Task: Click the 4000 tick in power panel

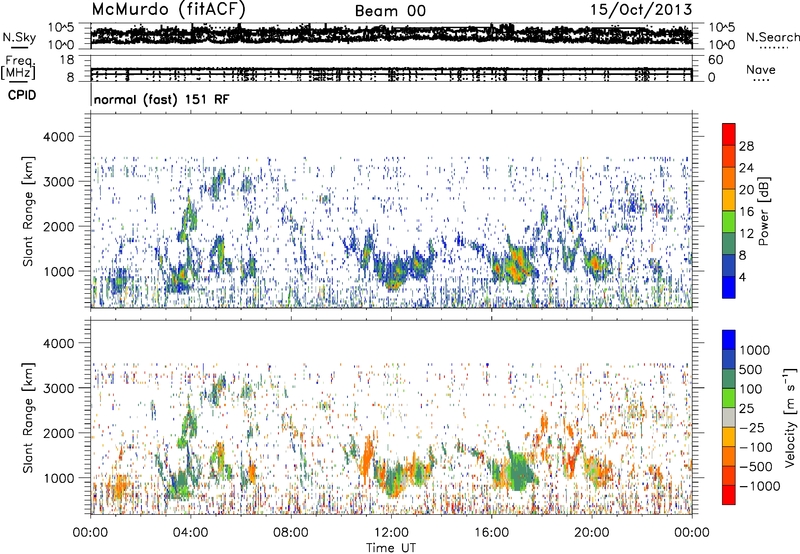Action: tap(59, 137)
